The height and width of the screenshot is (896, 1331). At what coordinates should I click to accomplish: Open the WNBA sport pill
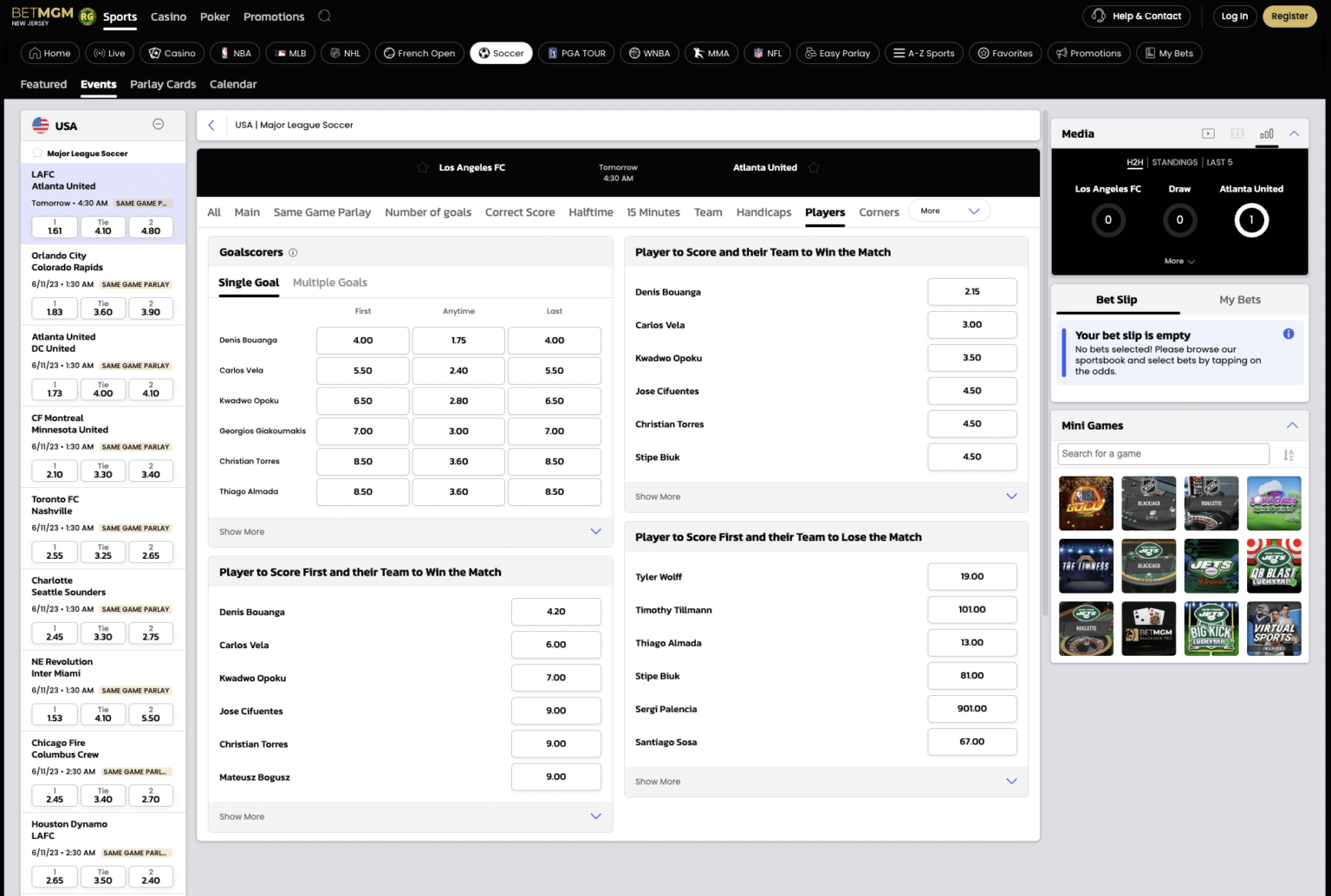pos(650,53)
